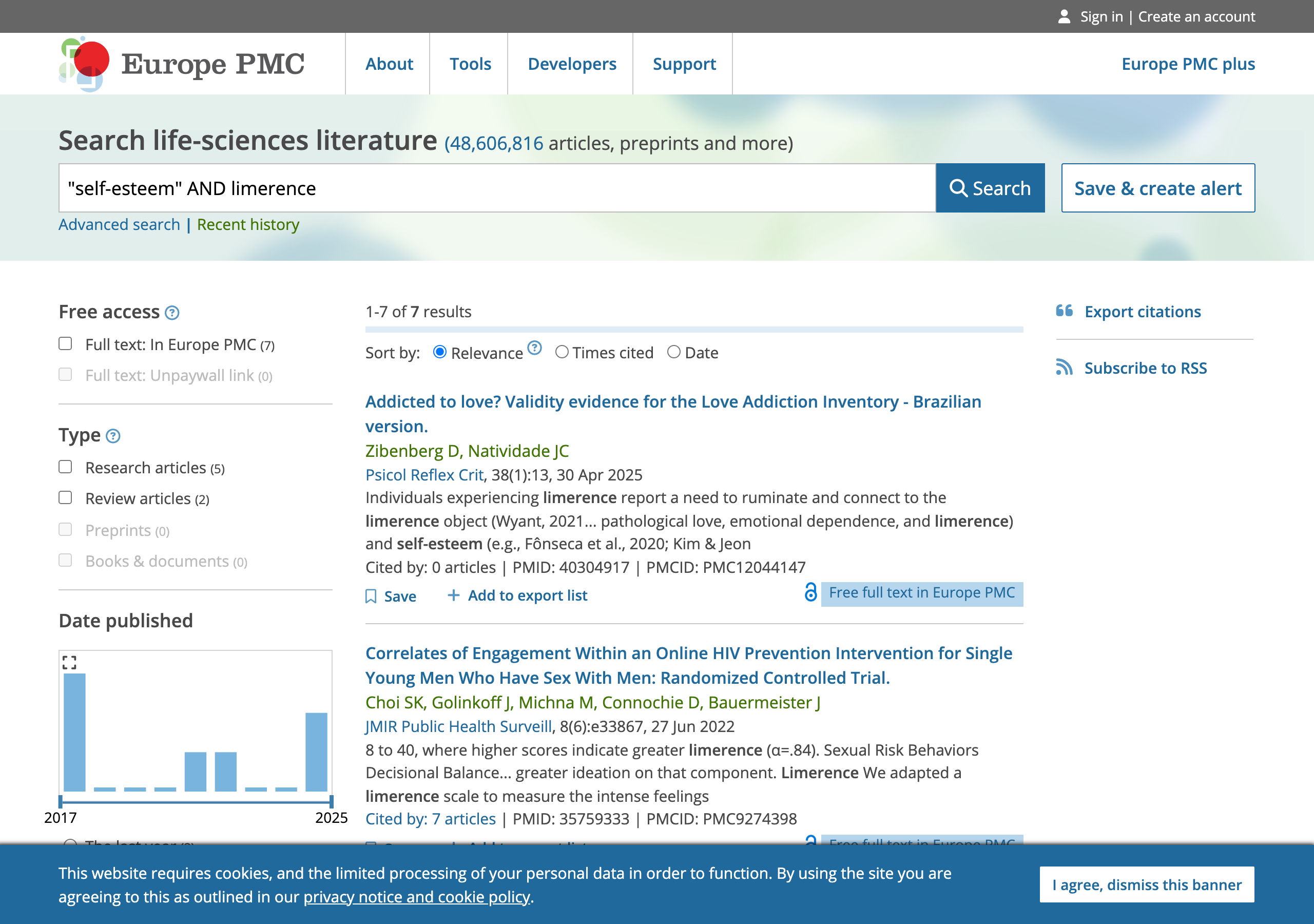Go to Europe PMC plus
The height and width of the screenshot is (924, 1314).
(x=1188, y=64)
